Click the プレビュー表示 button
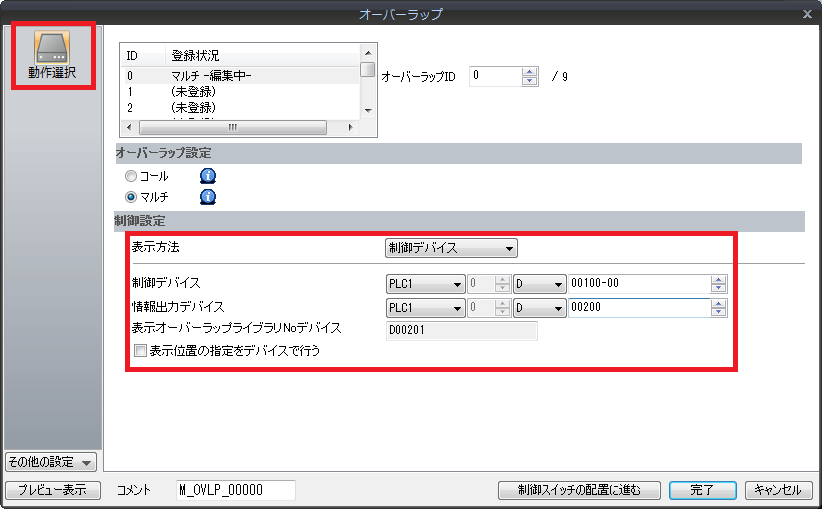822x509 pixels. pyautogui.click(x=52, y=490)
